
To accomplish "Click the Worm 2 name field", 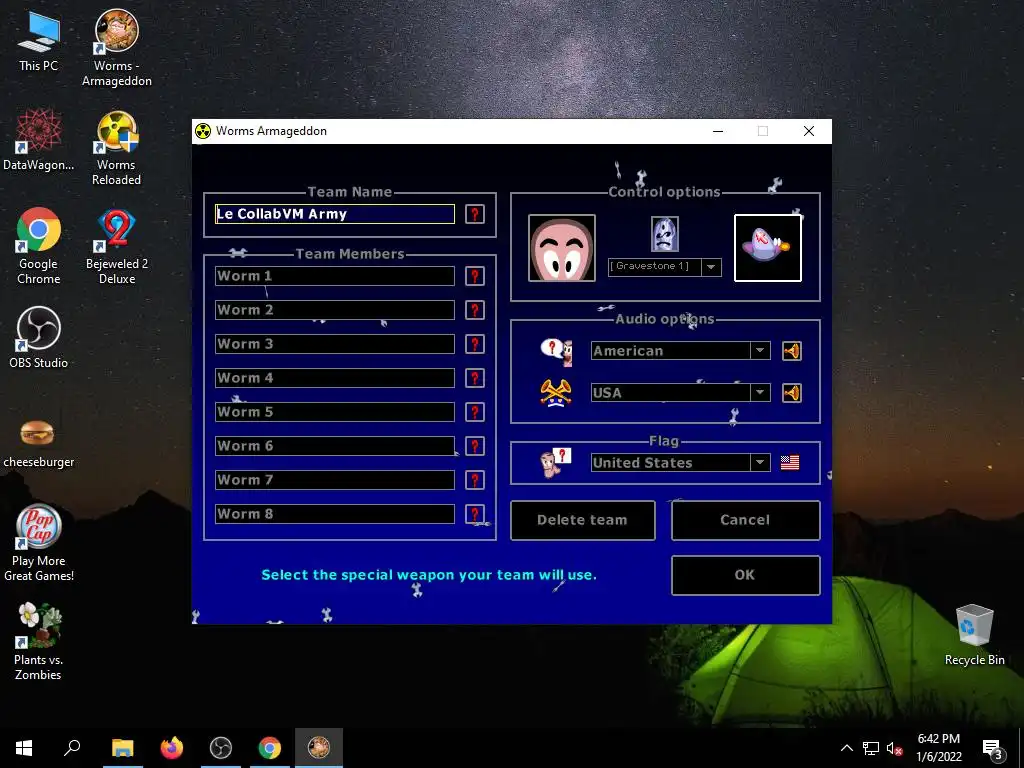I will (x=335, y=310).
